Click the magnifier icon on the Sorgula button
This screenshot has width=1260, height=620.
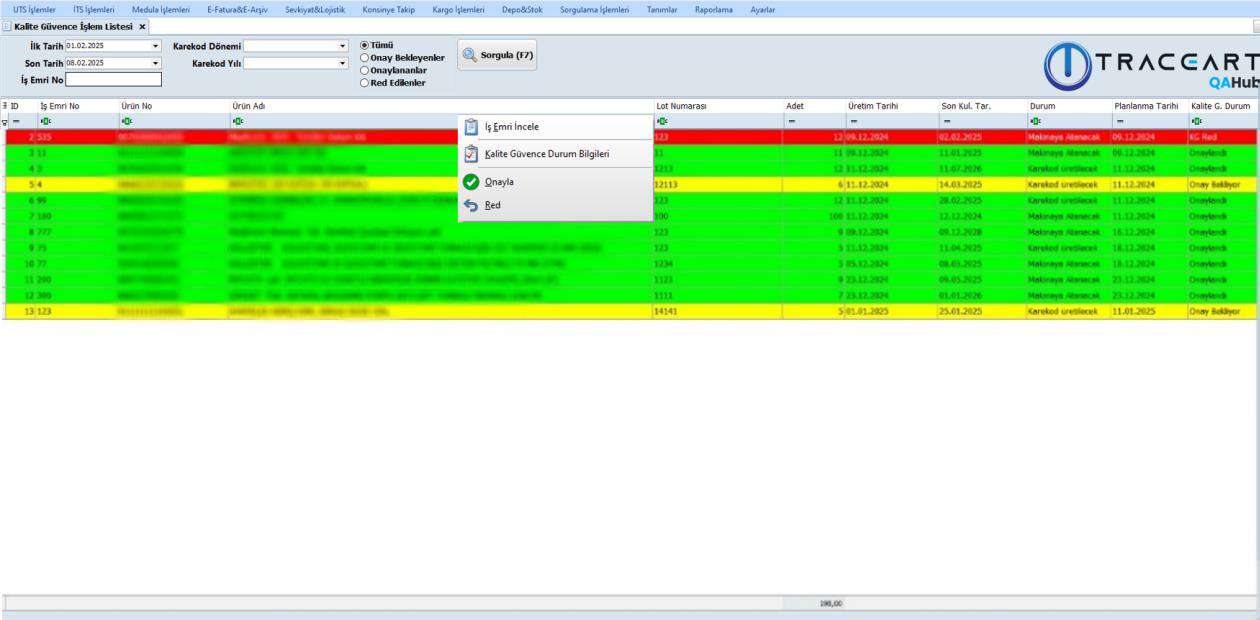click(x=469, y=55)
